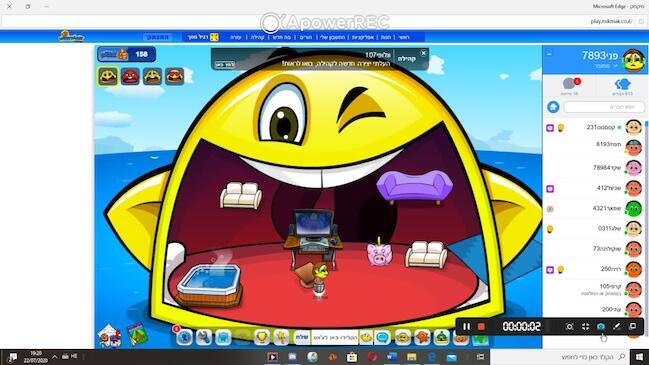This screenshot has height=365, width=649.
Task: Click the blue home button next to friend search
Action: 553,107
